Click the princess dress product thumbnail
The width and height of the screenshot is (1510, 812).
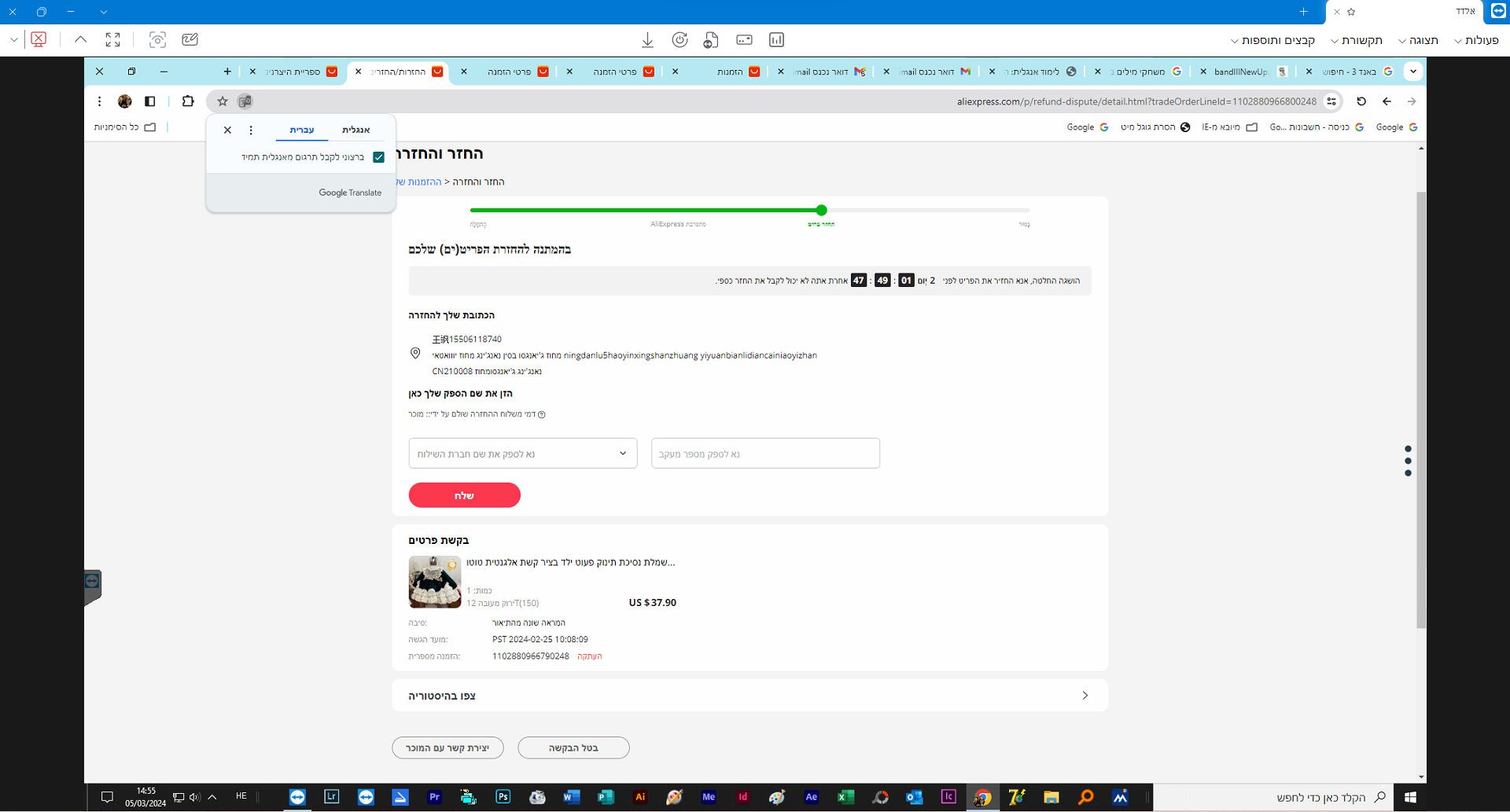click(435, 582)
